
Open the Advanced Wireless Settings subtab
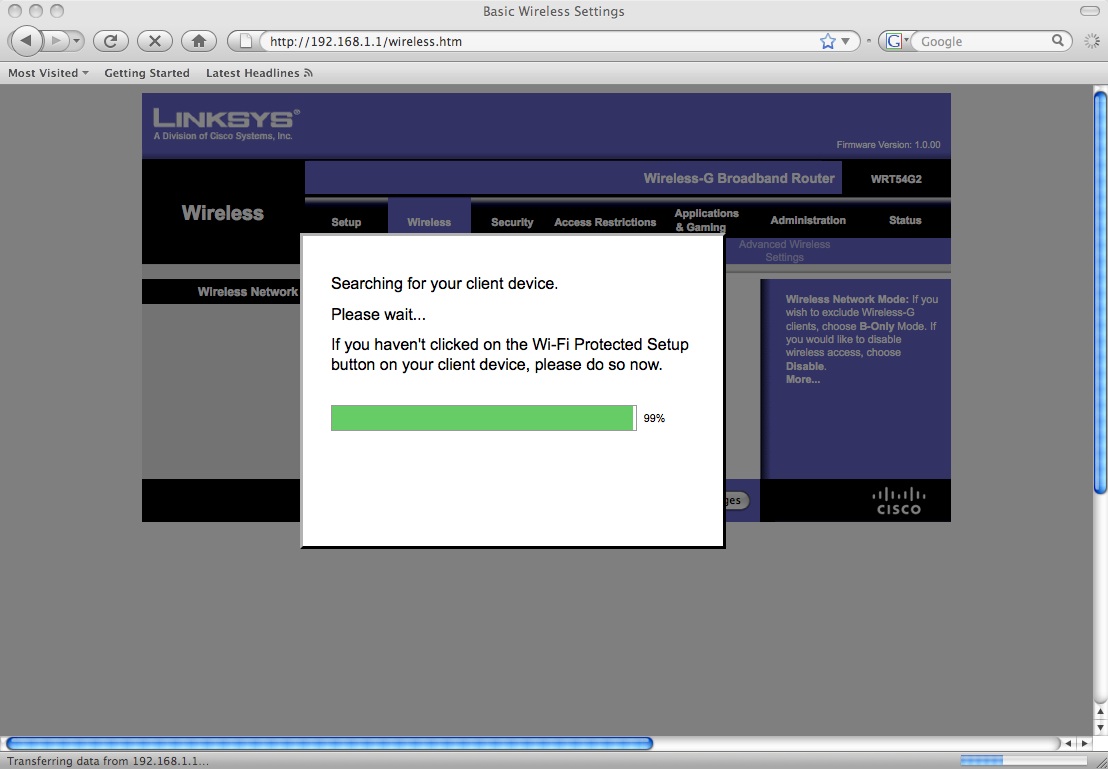click(x=784, y=250)
